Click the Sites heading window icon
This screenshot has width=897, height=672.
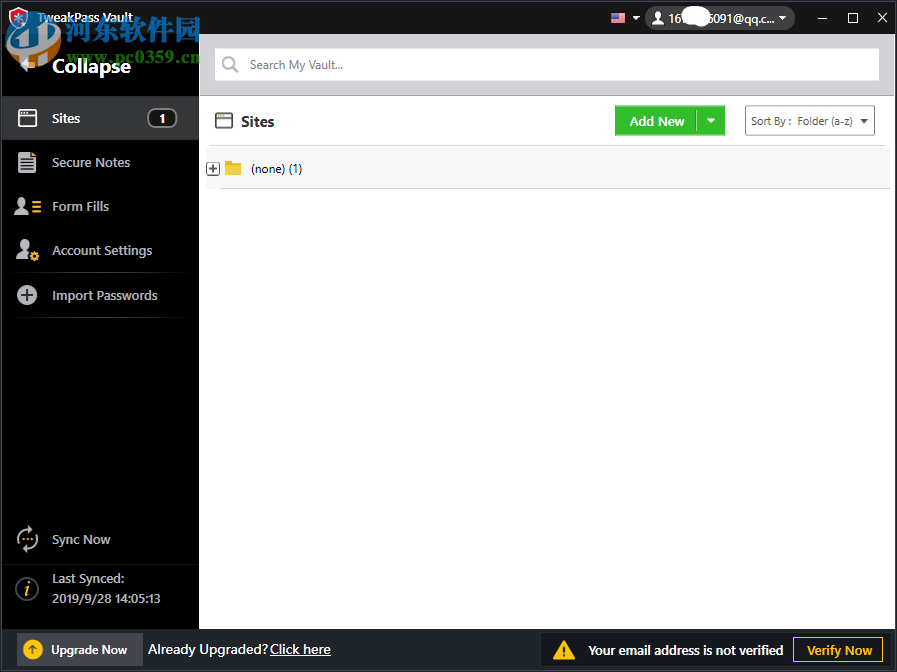click(x=224, y=121)
